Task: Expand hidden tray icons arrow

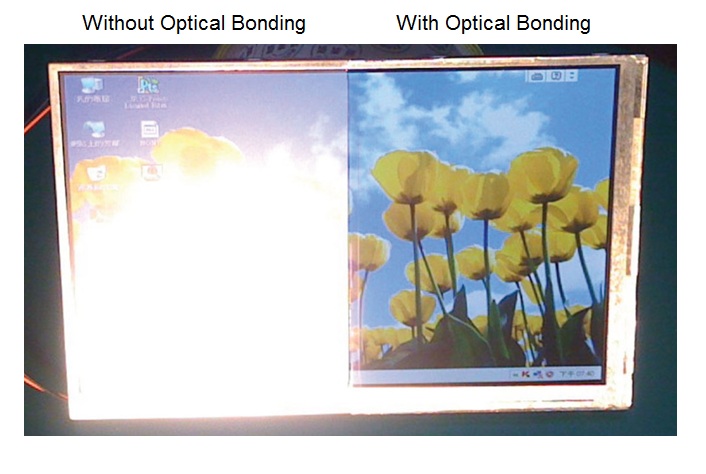Action: pos(512,374)
